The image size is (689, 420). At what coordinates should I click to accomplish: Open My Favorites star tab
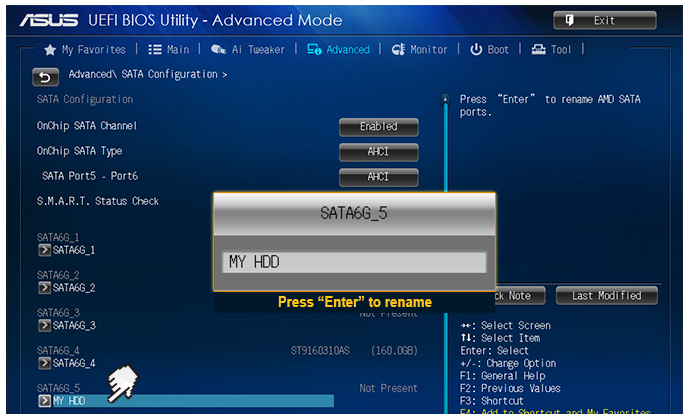(85, 49)
